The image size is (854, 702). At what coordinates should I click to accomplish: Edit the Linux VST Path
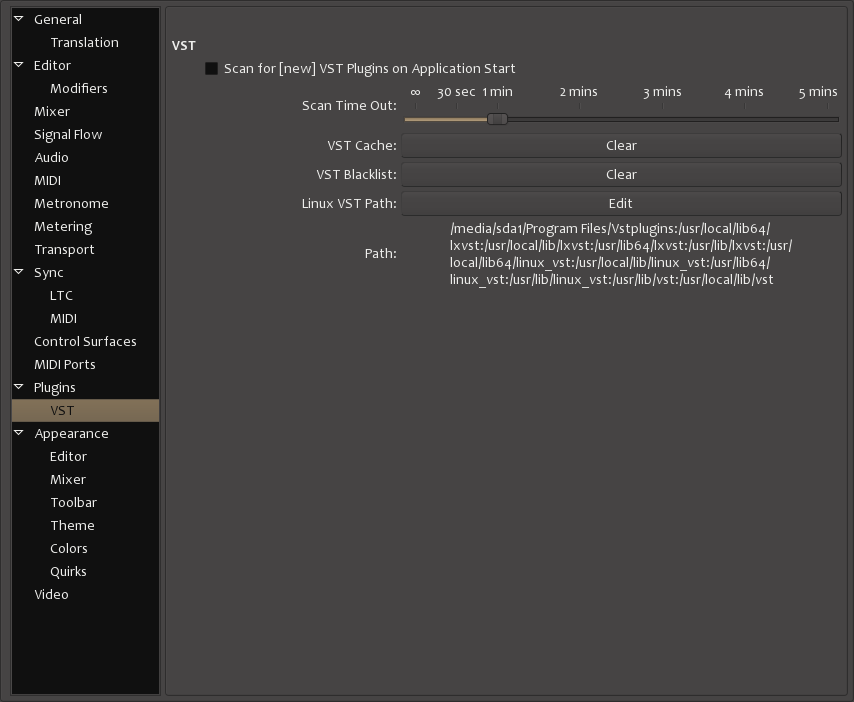coord(621,203)
